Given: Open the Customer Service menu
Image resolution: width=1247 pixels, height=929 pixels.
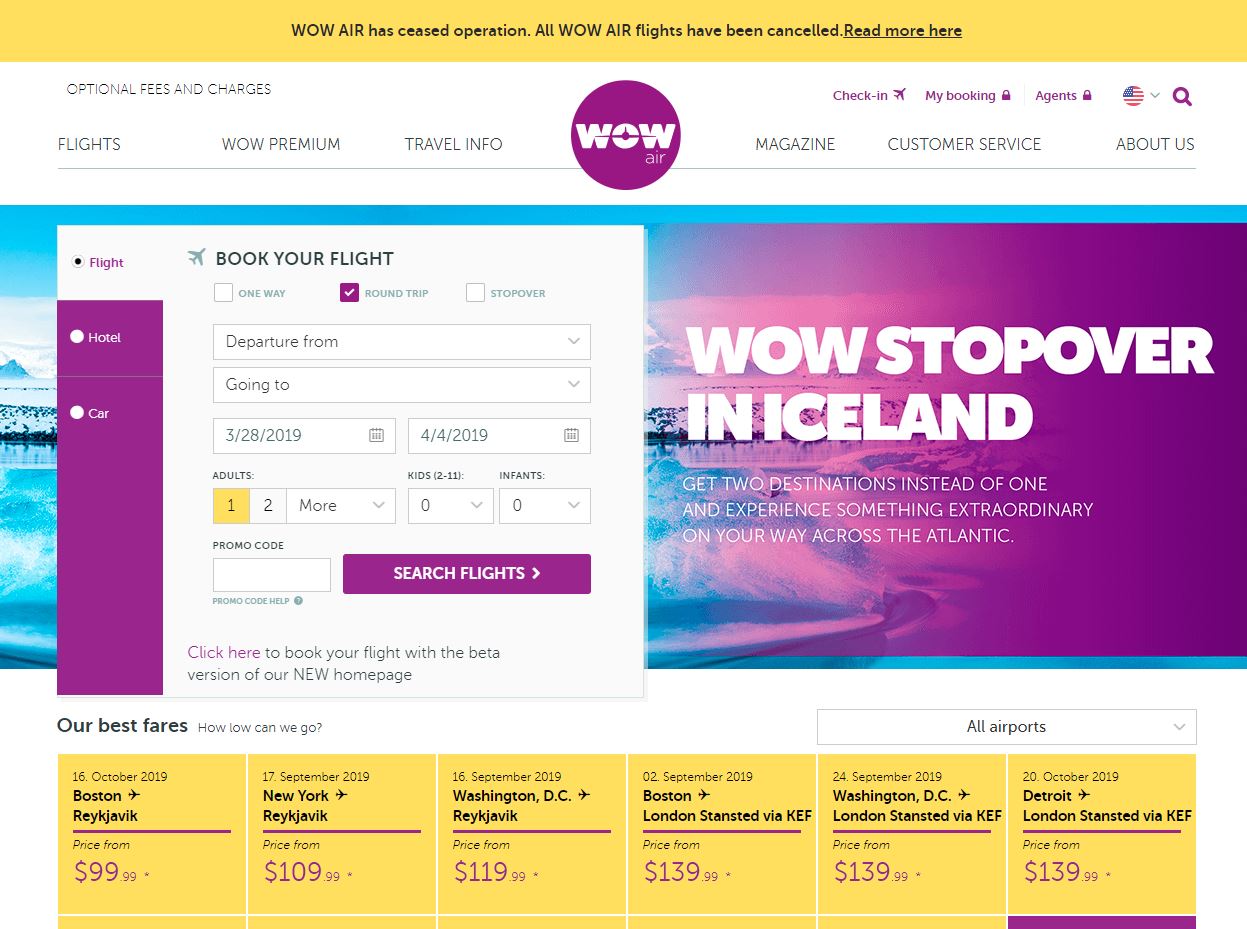Looking at the screenshot, I should tap(964, 144).
